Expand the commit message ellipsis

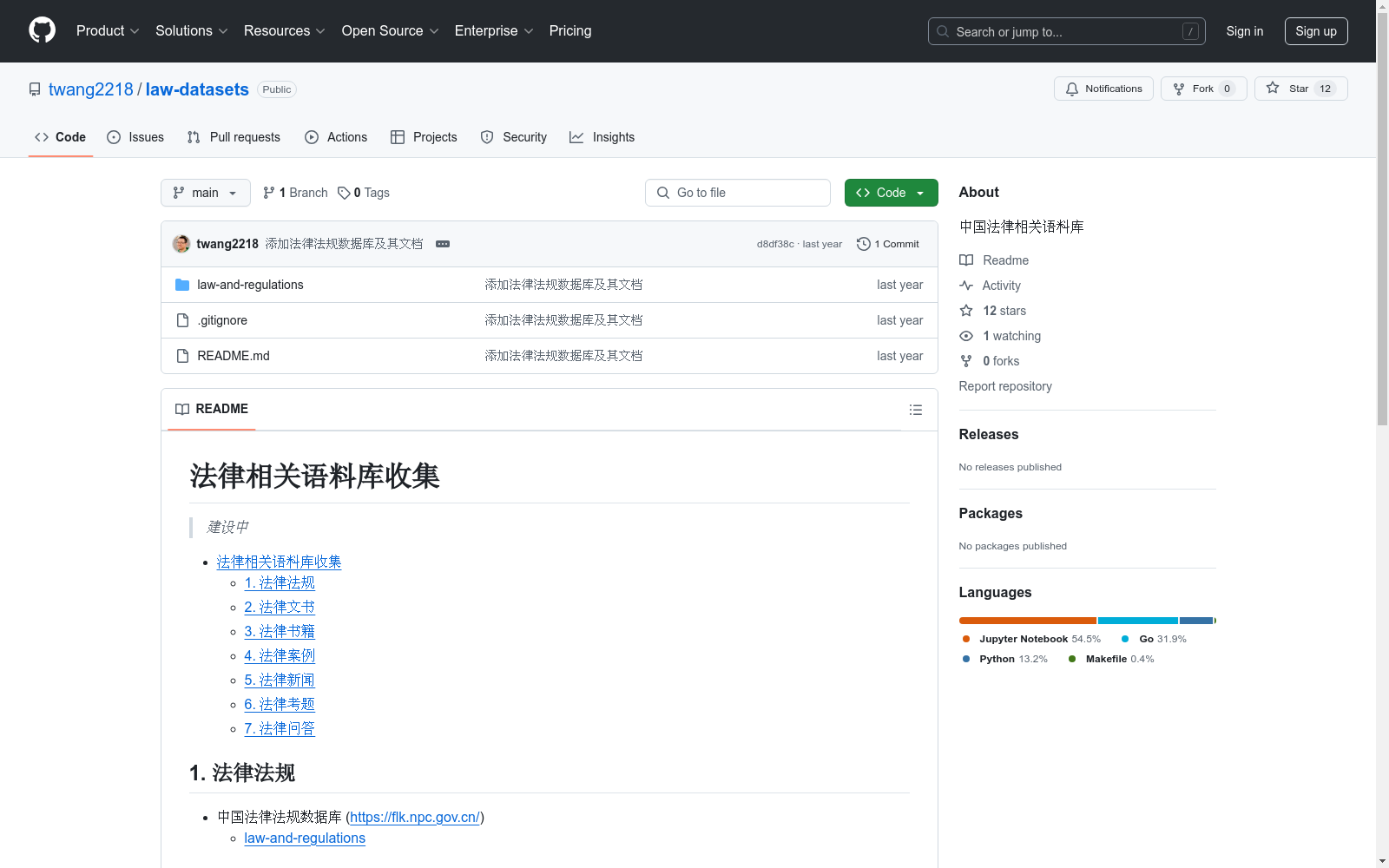click(x=443, y=244)
